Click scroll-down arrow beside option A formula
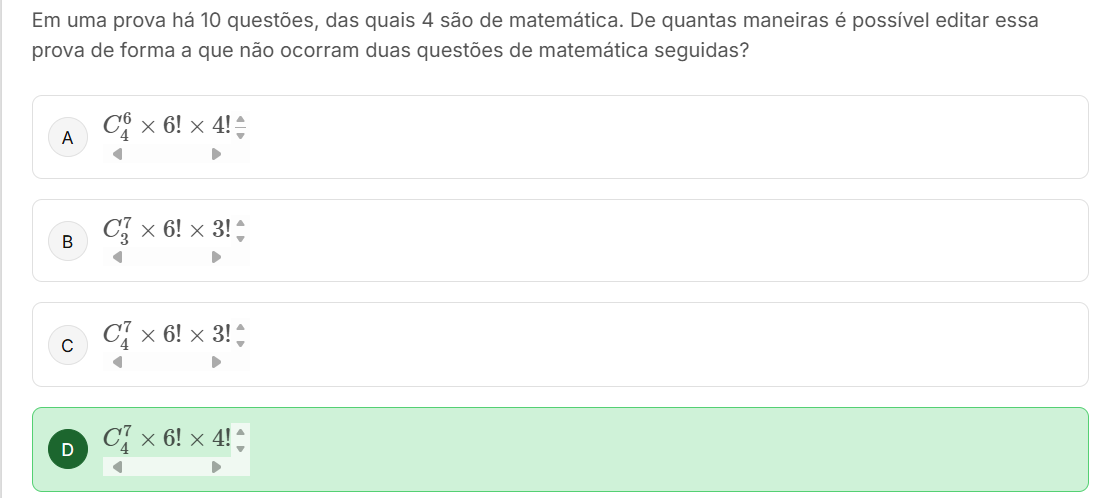1108x498 pixels. click(x=240, y=134)
